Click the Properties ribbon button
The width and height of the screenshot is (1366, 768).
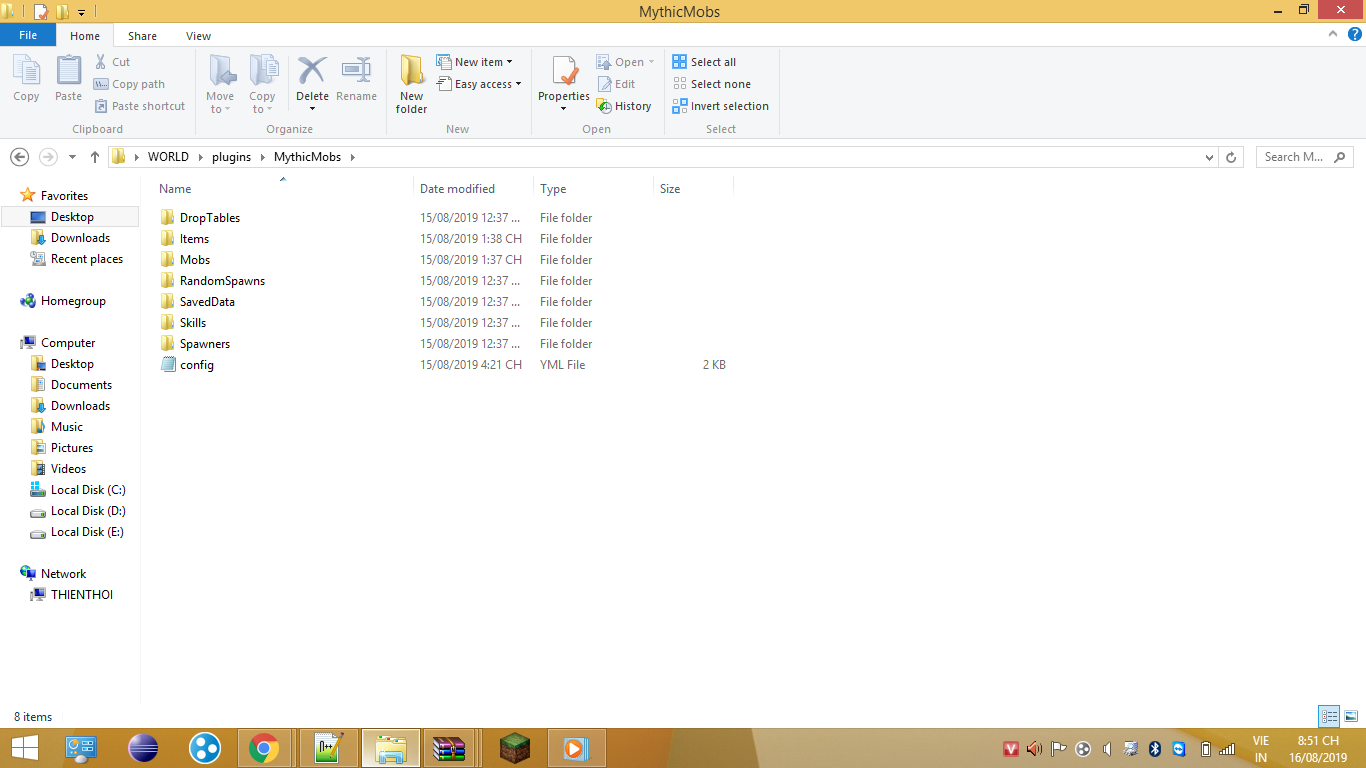pos(564,84)
